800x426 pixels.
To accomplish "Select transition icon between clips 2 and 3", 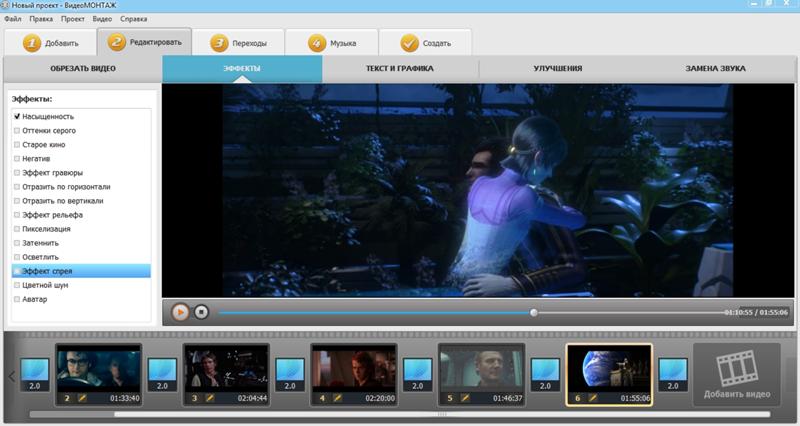I will click(x=162, y=374).
